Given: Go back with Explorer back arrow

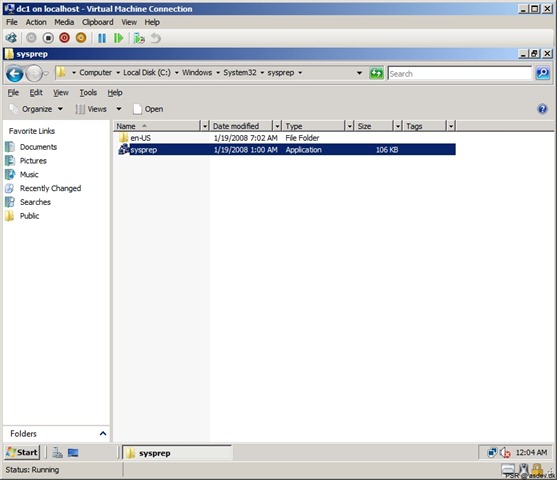Looking at the screenshot, I should pyautogui.click(x=15, y=74).
